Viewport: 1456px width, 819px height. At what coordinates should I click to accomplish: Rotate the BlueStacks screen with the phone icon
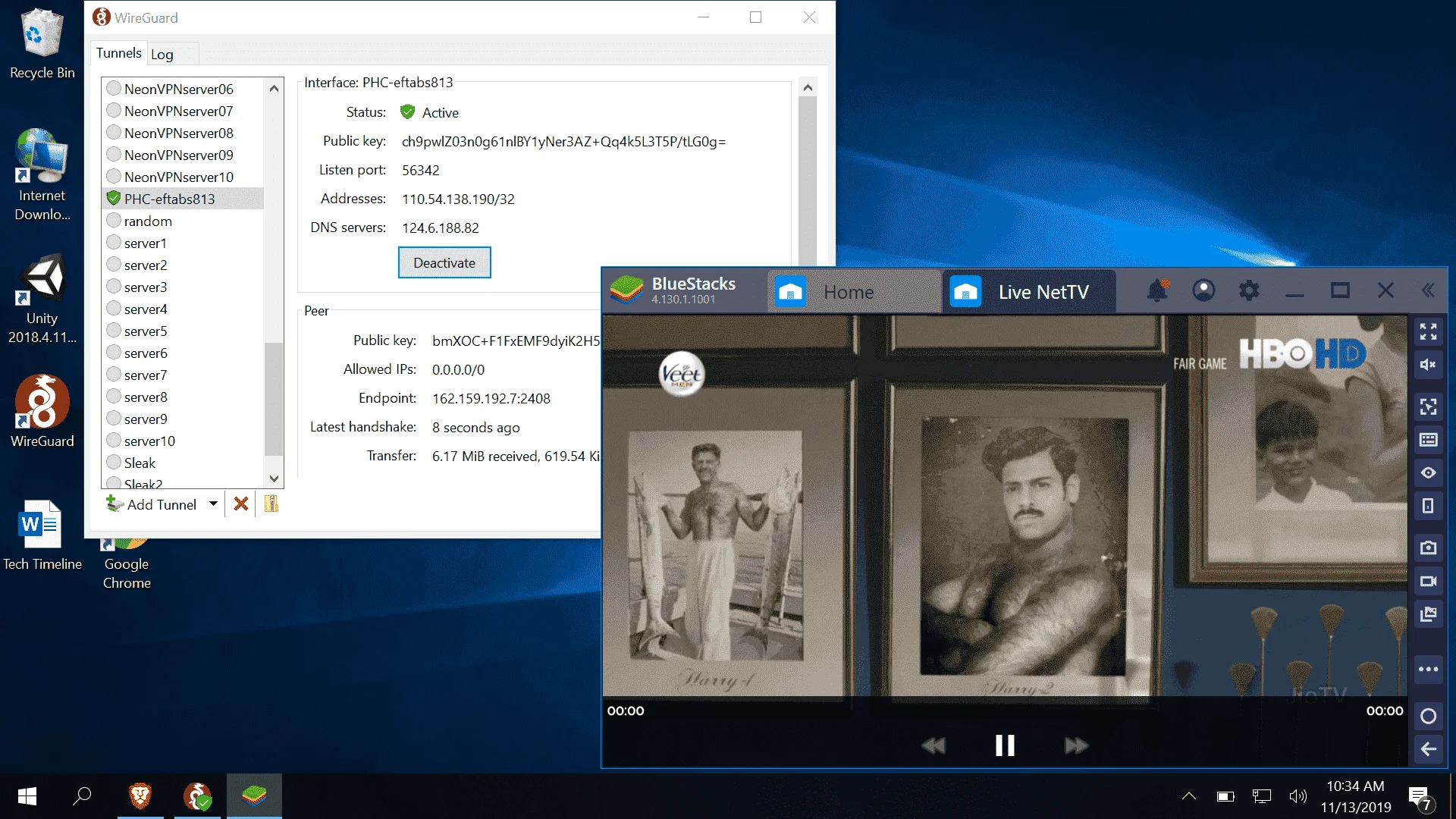tap(1428, 506)
